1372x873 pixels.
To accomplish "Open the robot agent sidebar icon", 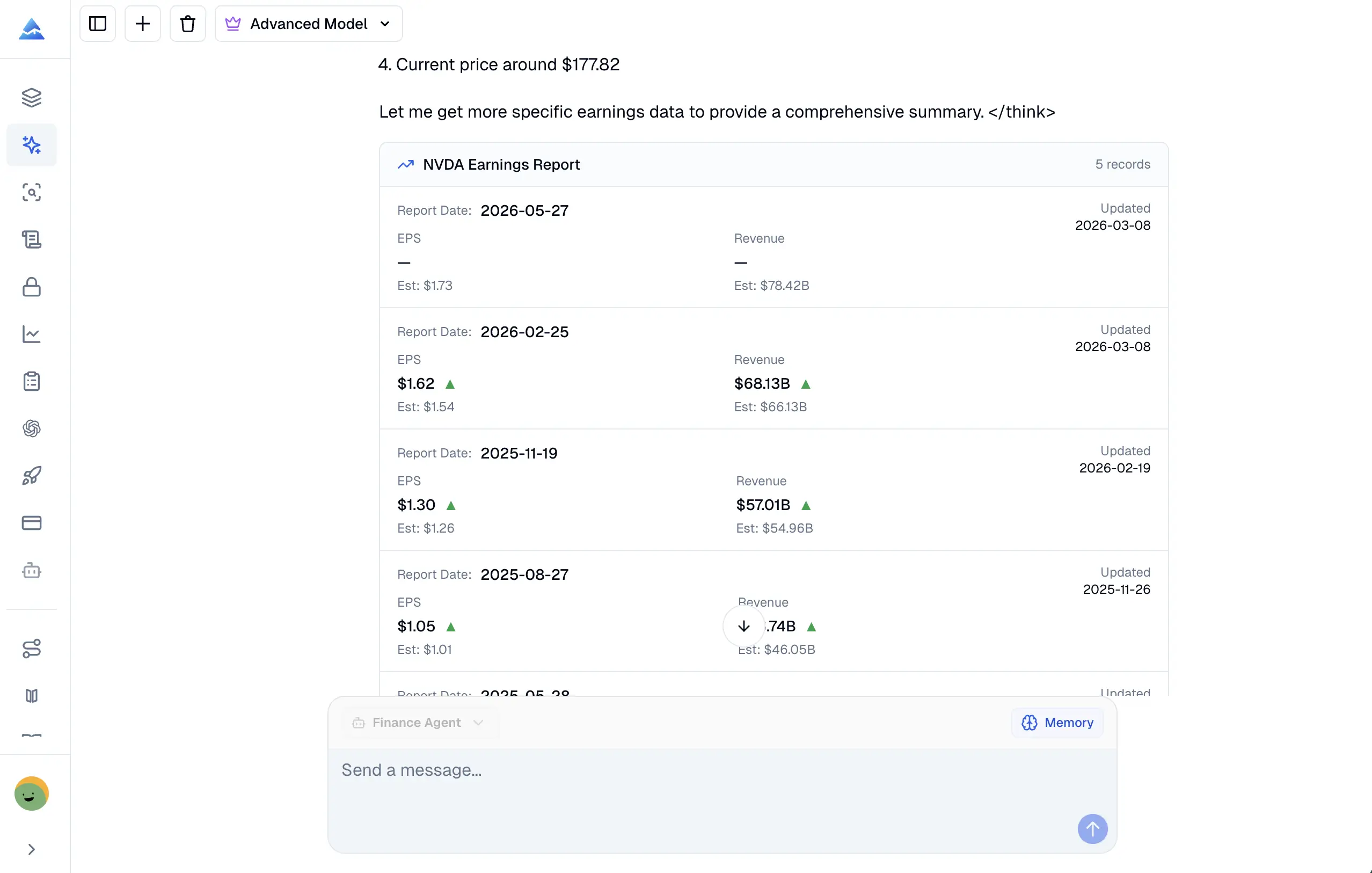I will point(31,570).
